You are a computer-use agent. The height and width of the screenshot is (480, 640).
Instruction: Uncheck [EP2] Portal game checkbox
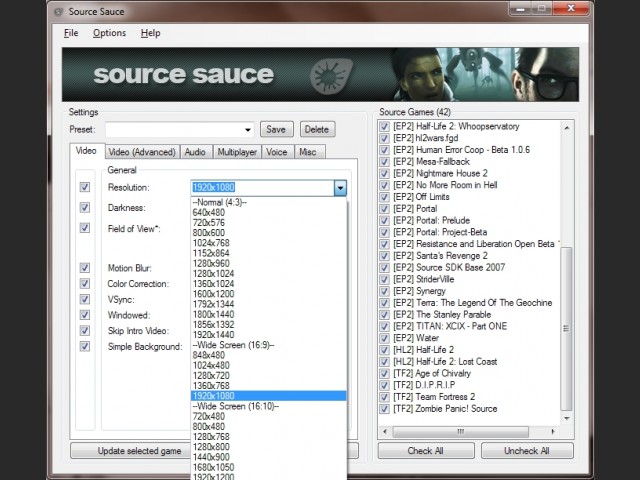click(x=384, y=209)
